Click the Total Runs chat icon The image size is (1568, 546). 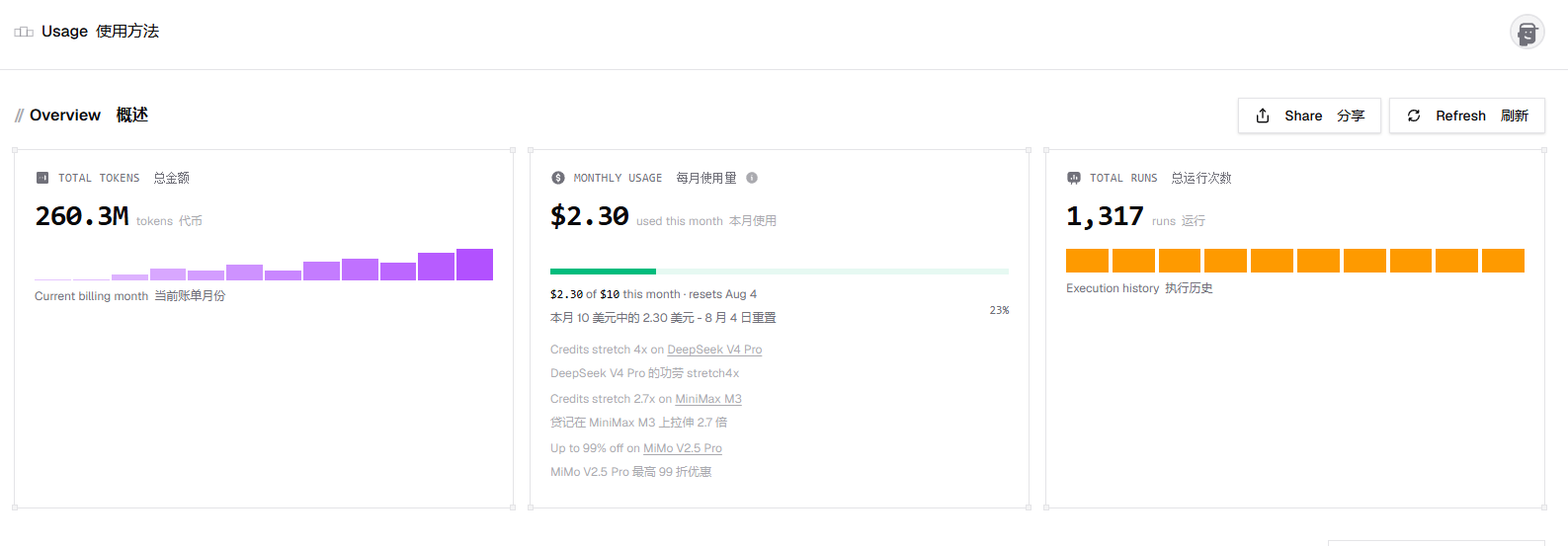[1074, 178]
